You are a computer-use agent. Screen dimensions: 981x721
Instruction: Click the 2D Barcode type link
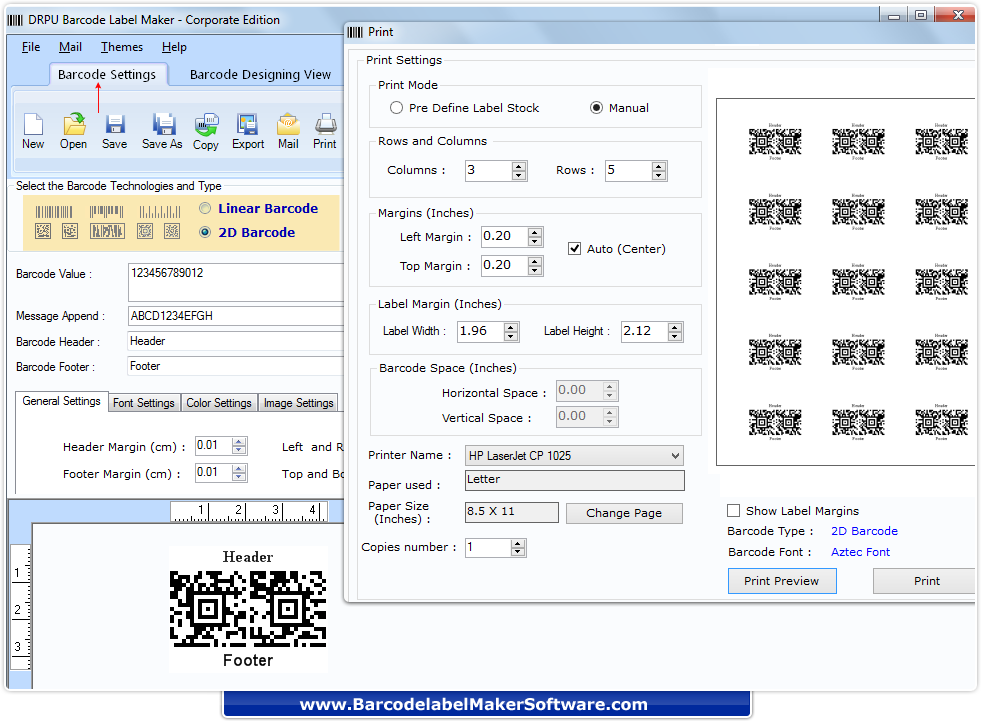[x=864, y=531]
